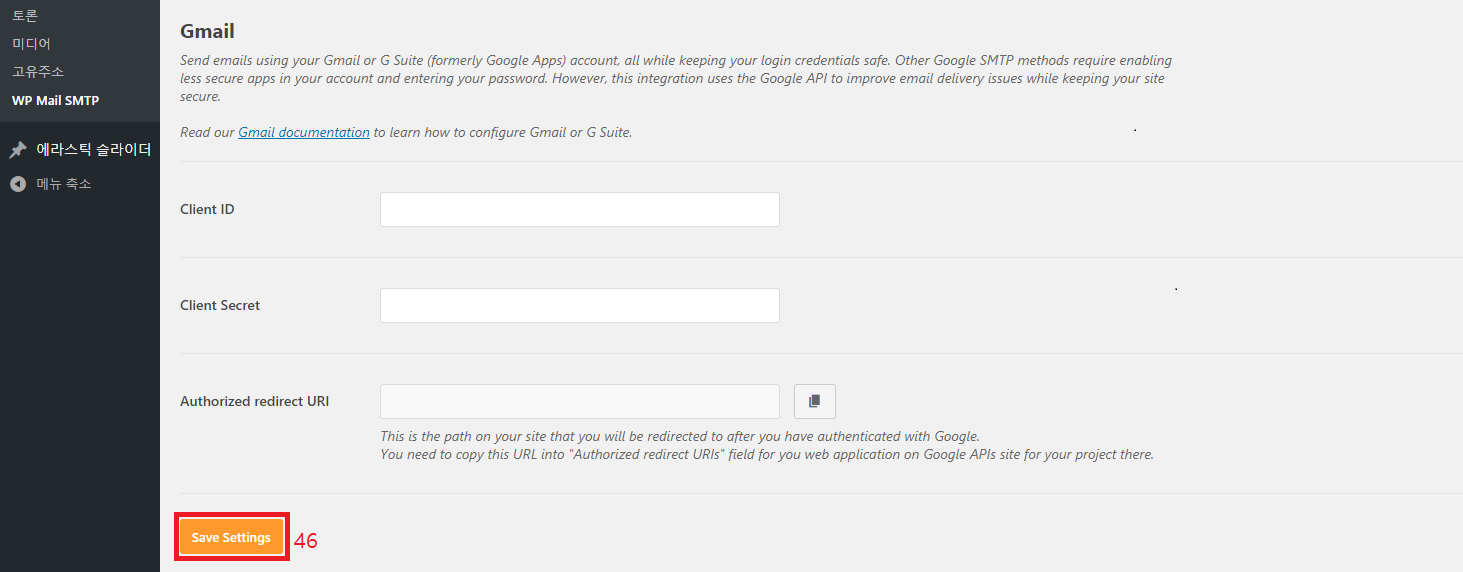Focus the Client ID text field
The image size is (1463, 572).
tap(580, 210)
